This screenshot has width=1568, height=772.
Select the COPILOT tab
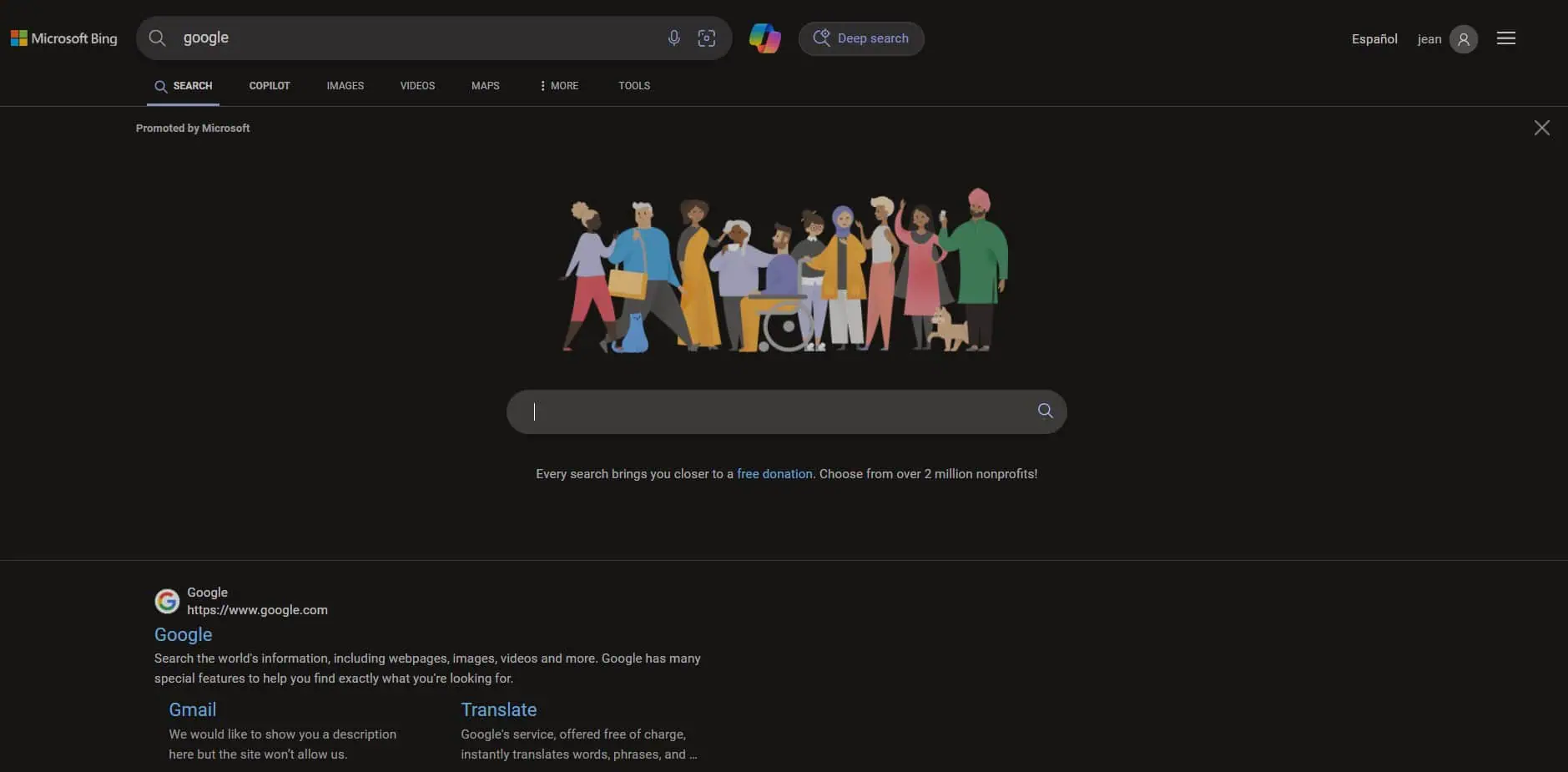coord(270,86)
